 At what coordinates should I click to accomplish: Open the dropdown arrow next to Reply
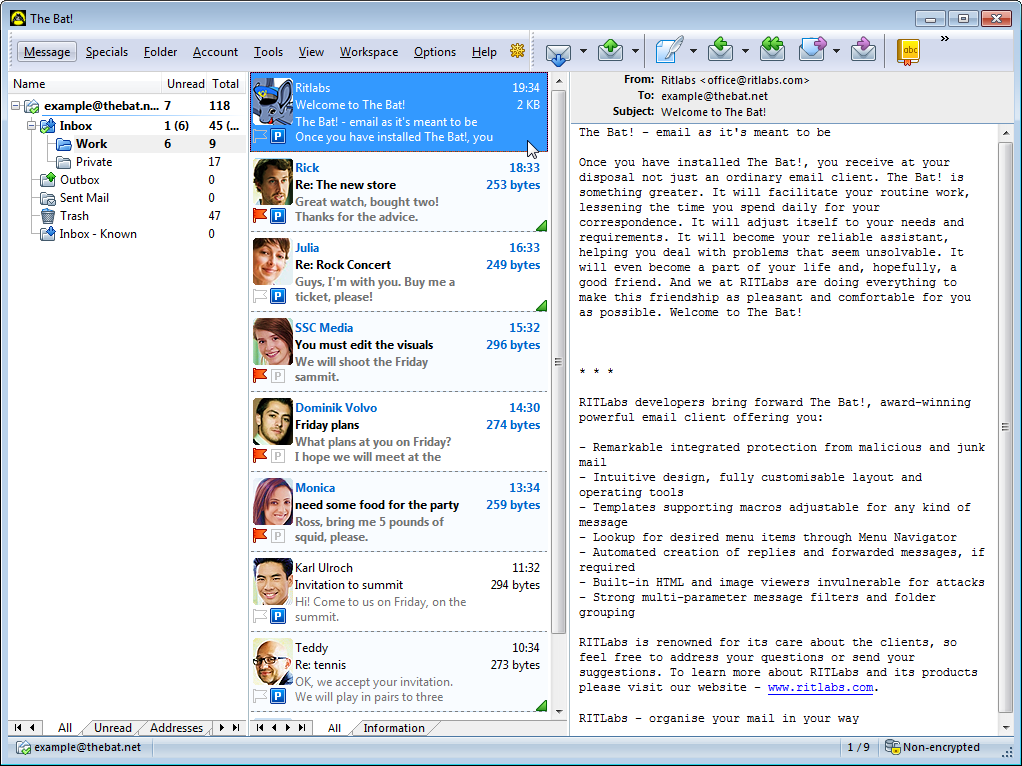(x=745, y=51)
